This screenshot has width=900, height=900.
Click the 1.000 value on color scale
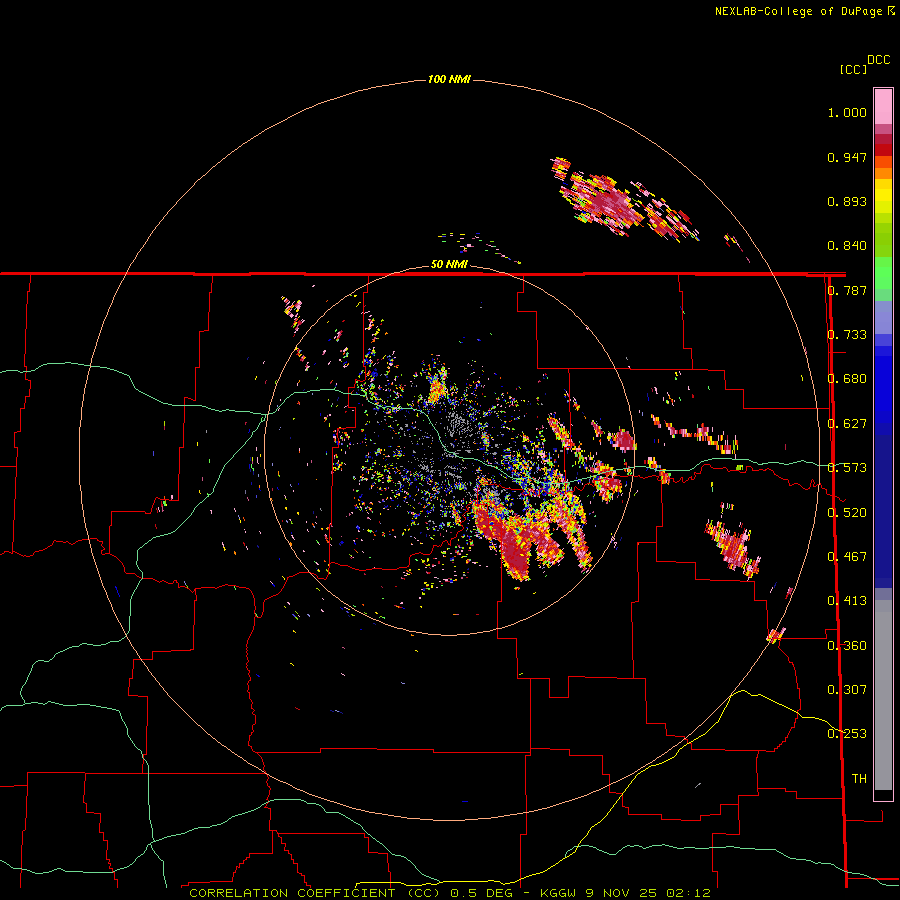[847, 112]
